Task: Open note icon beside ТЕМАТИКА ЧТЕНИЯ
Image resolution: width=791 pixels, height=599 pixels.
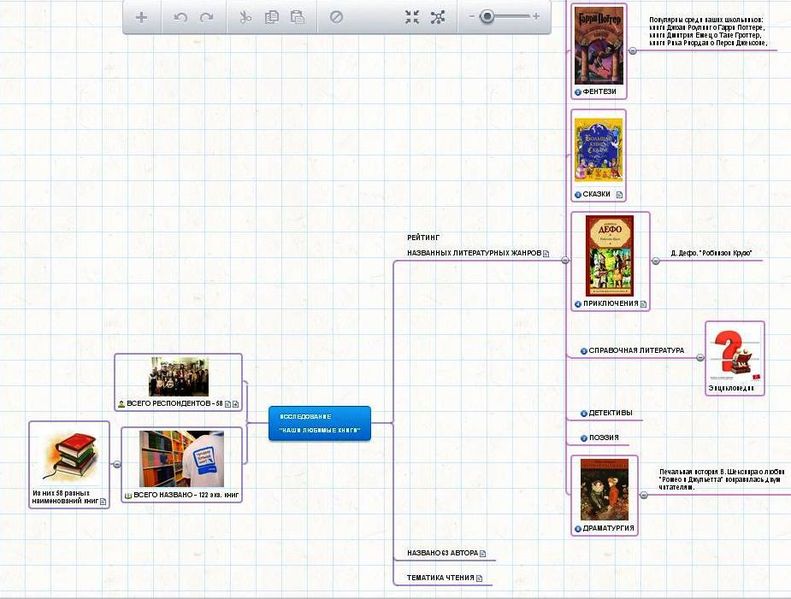Action: click(x=479, y=578)
